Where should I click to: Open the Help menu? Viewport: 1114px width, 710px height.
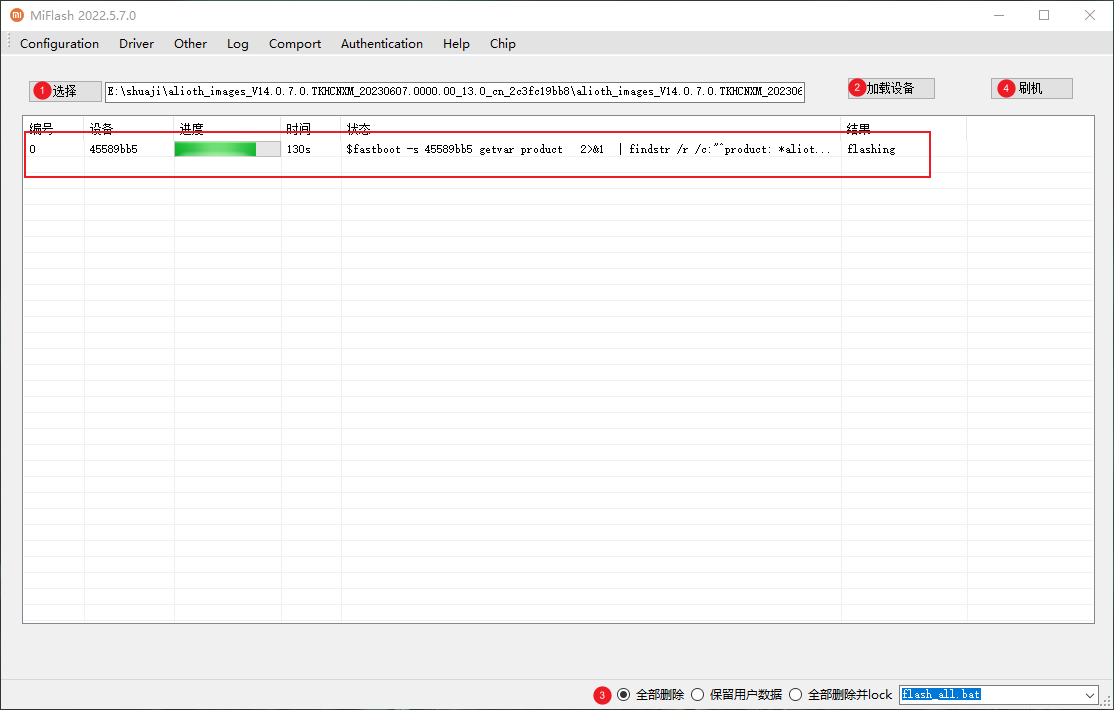point(456,43)
